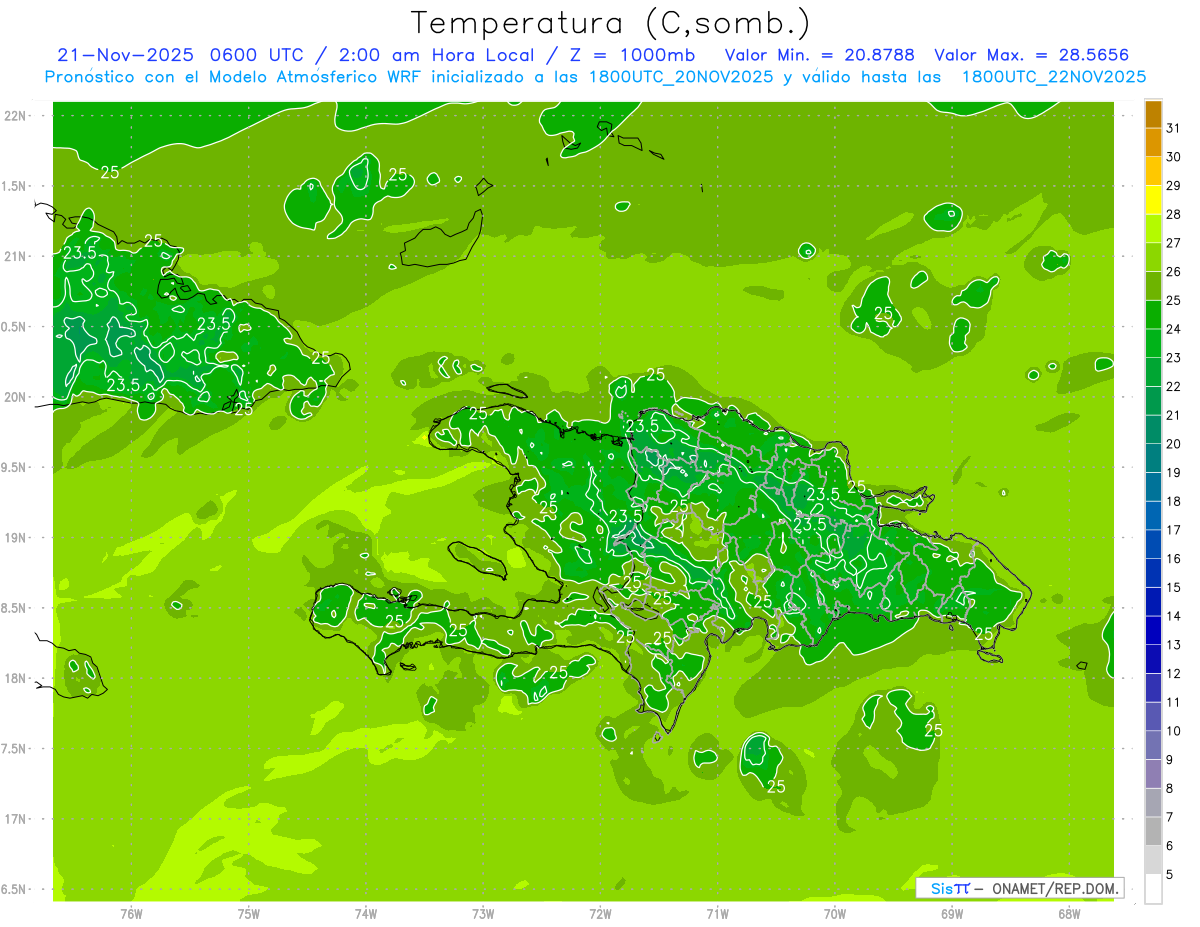1200x927 pixels.
Task: Click the Valor Min. = 20.8788 text
Action: point(823,55)
